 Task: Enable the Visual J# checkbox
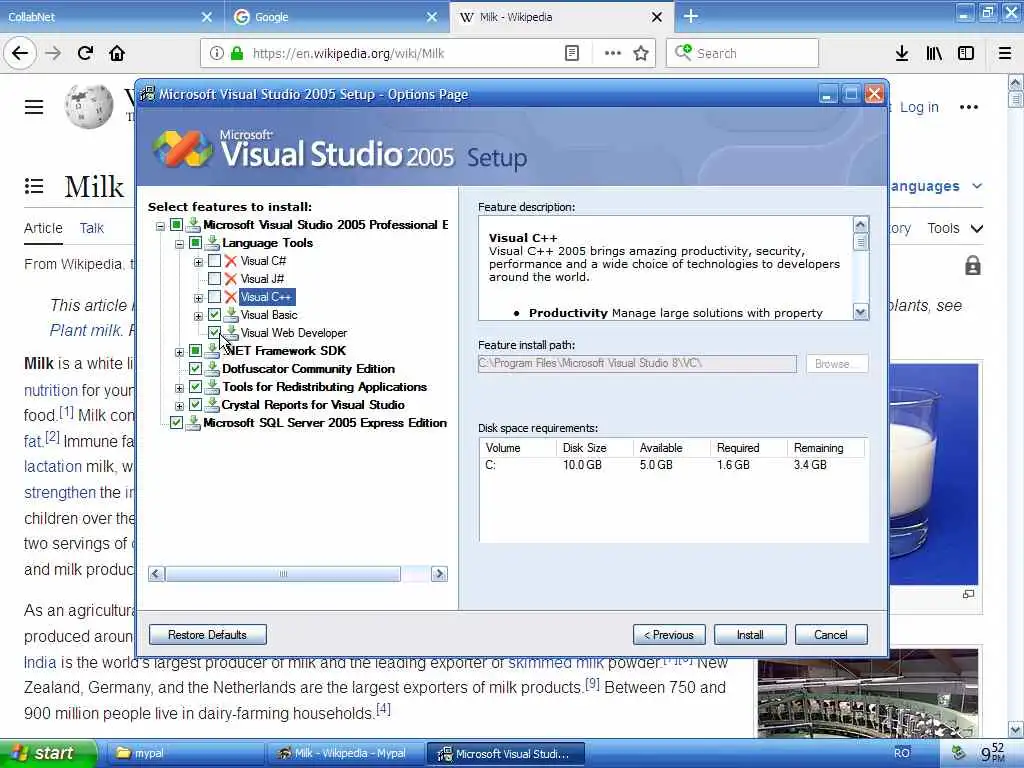214,279
